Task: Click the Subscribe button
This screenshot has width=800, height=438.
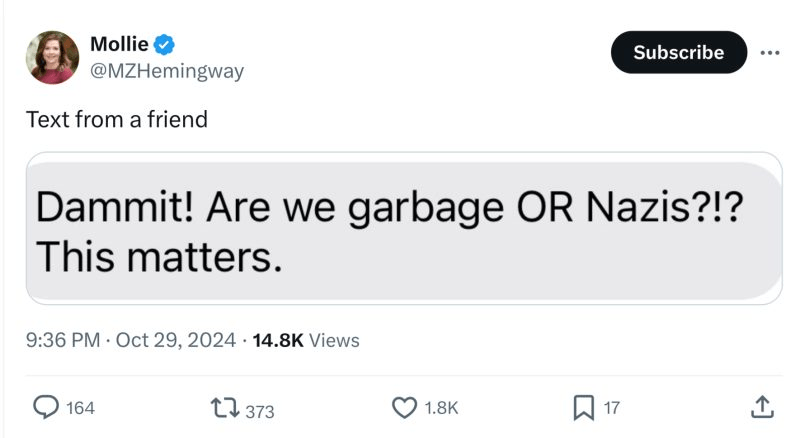Action: coord(678,53)
